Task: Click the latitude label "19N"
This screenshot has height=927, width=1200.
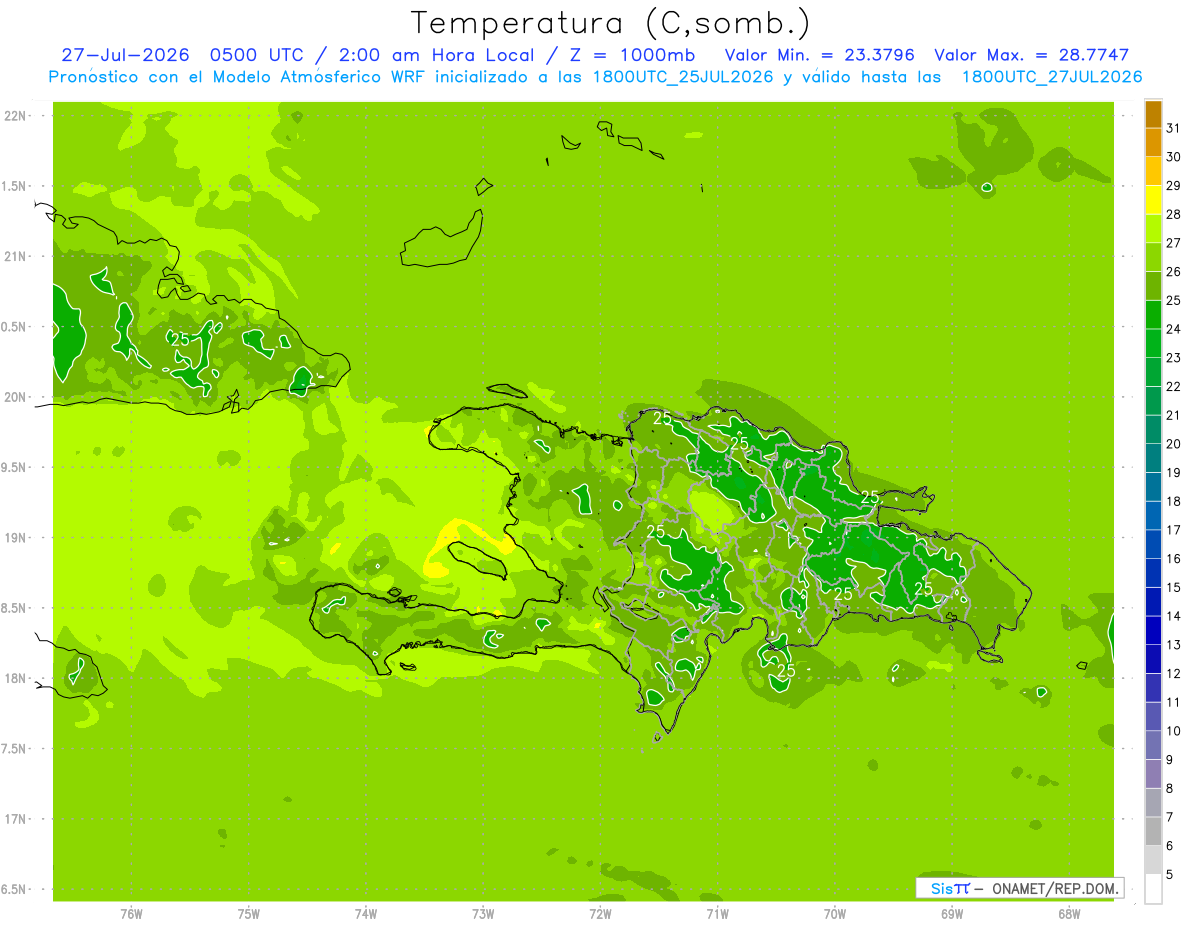Action: pos(16,538)
